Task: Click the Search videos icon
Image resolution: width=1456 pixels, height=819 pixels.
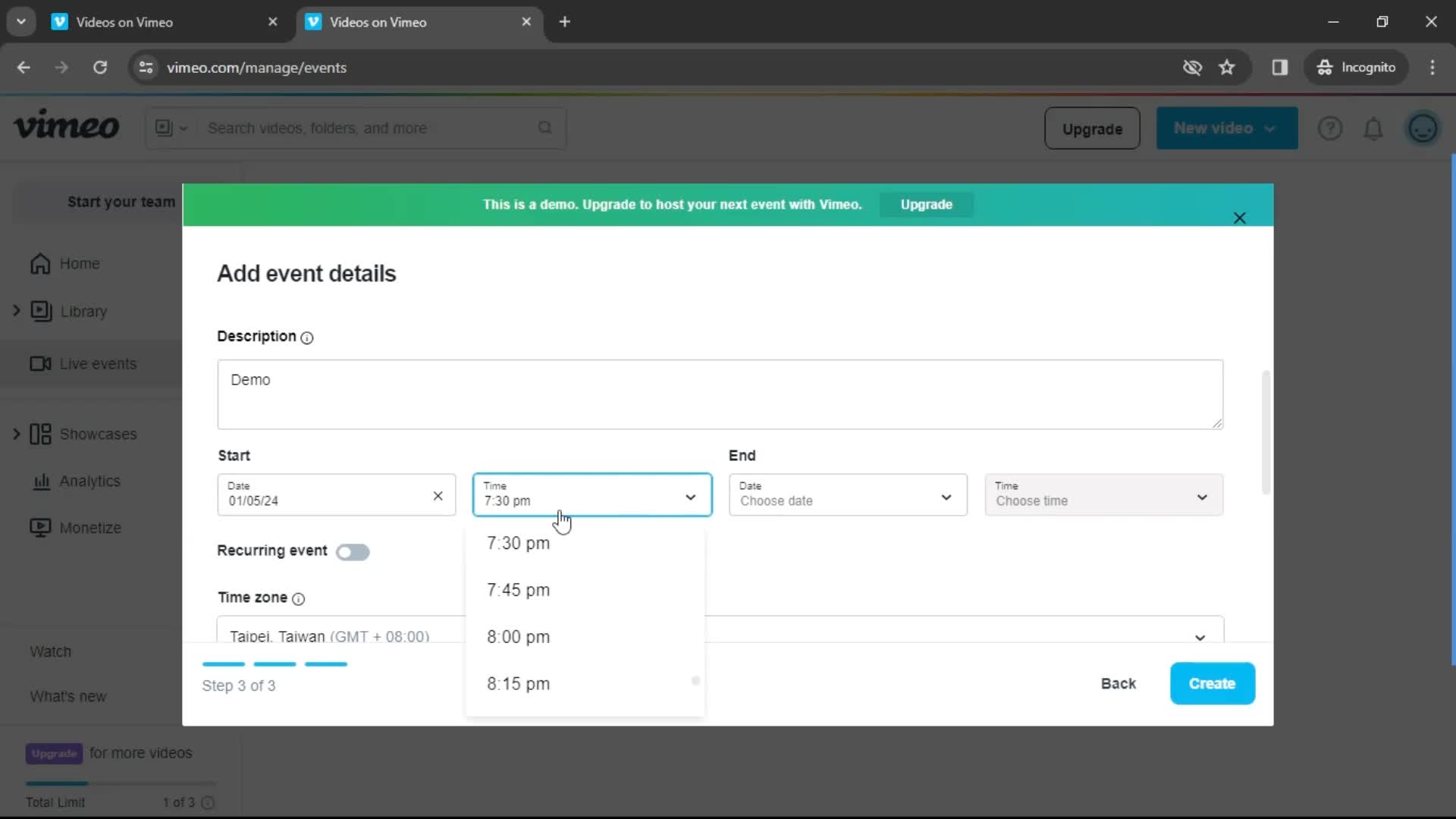Action: (546, 128)
